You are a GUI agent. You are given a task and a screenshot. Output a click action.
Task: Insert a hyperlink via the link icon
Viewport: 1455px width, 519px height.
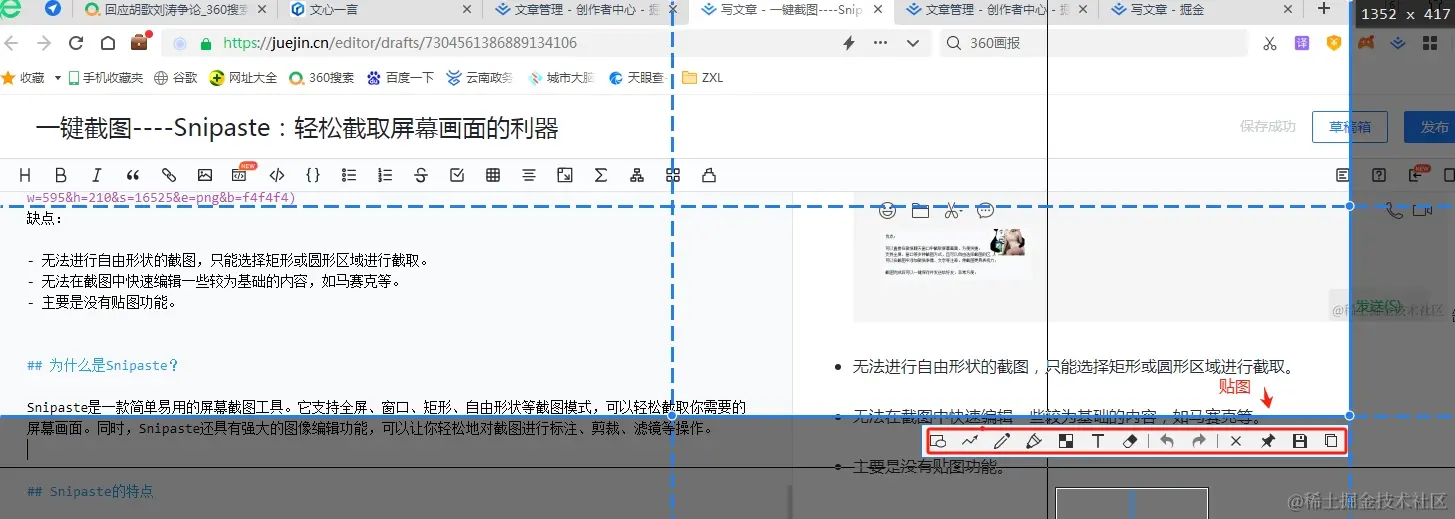pyautogui.click(x=169, y=175)
